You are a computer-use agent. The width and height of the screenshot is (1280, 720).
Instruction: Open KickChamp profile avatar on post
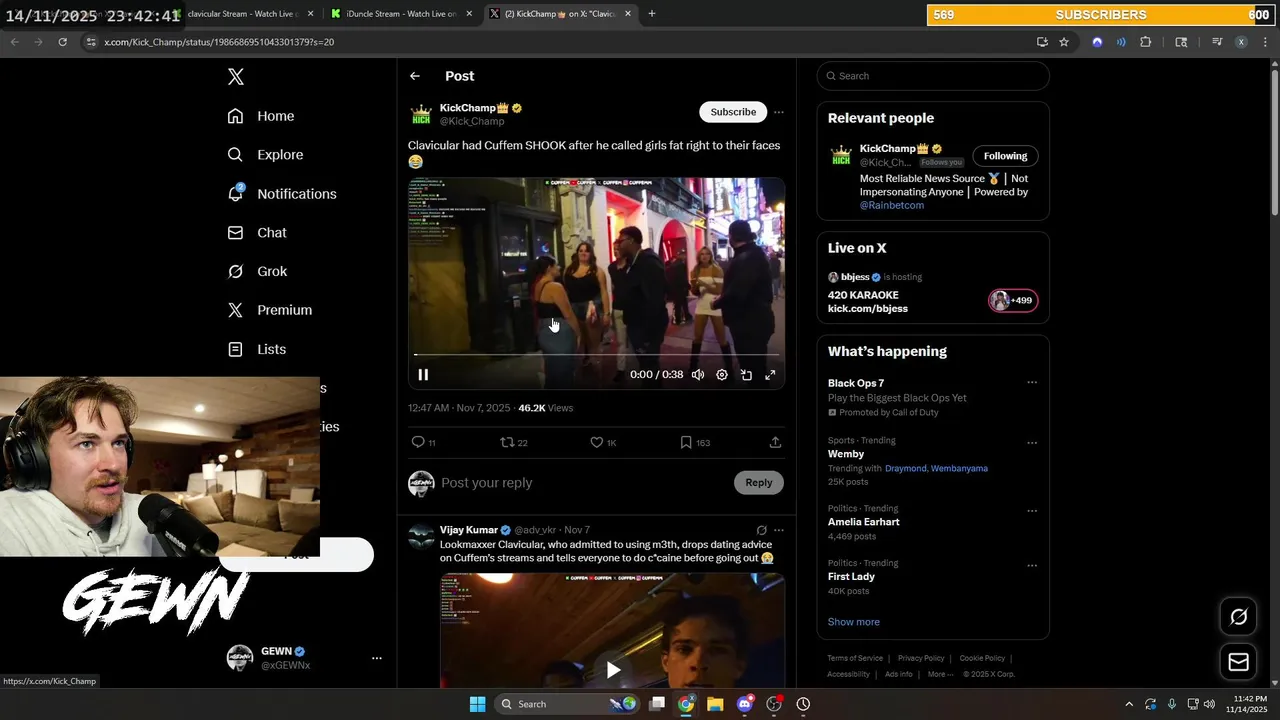click(x=421, y=114)
